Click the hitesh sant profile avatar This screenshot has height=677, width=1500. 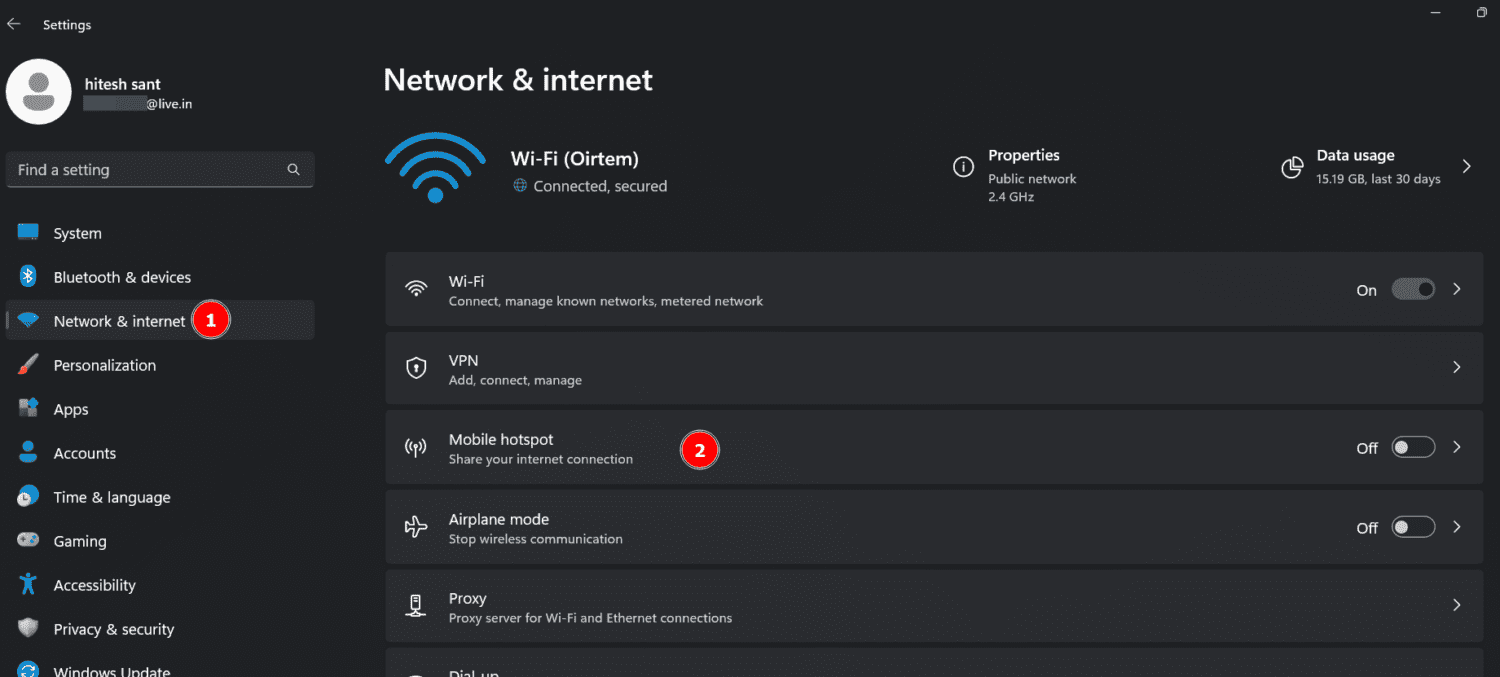[39, 92]
